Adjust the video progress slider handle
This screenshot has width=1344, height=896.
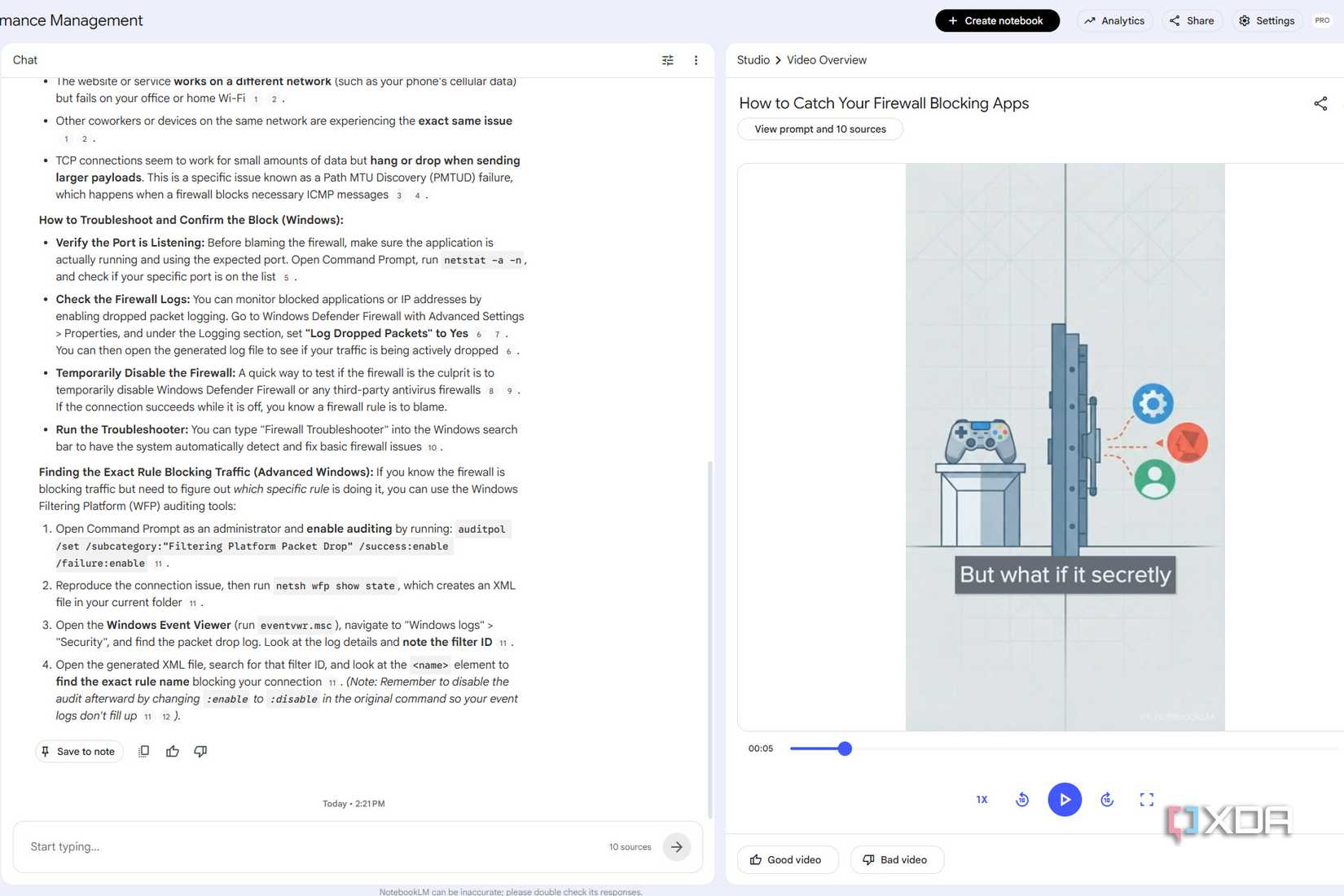(845, 749)
